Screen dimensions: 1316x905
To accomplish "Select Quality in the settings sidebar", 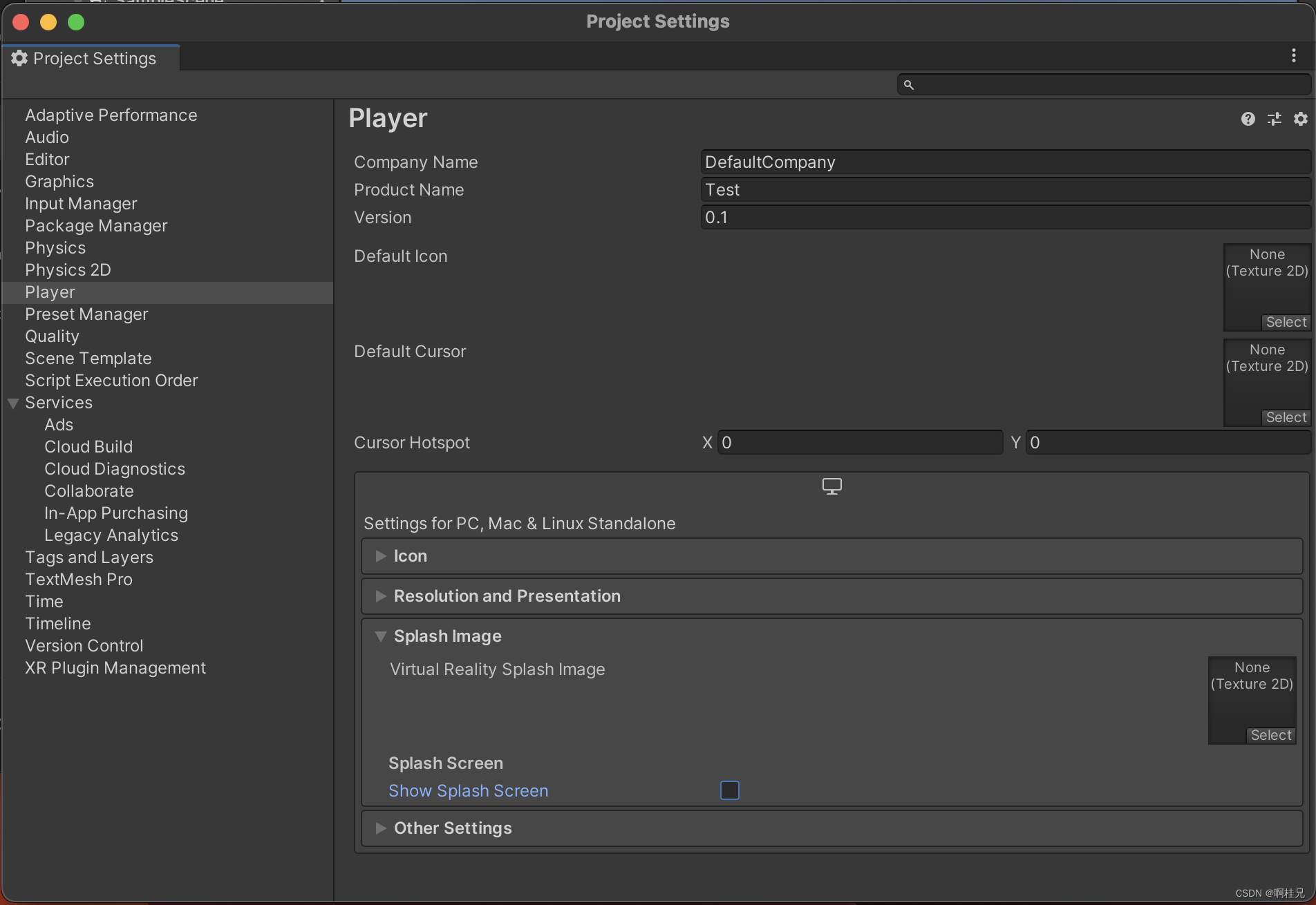I will pos(52,336).
